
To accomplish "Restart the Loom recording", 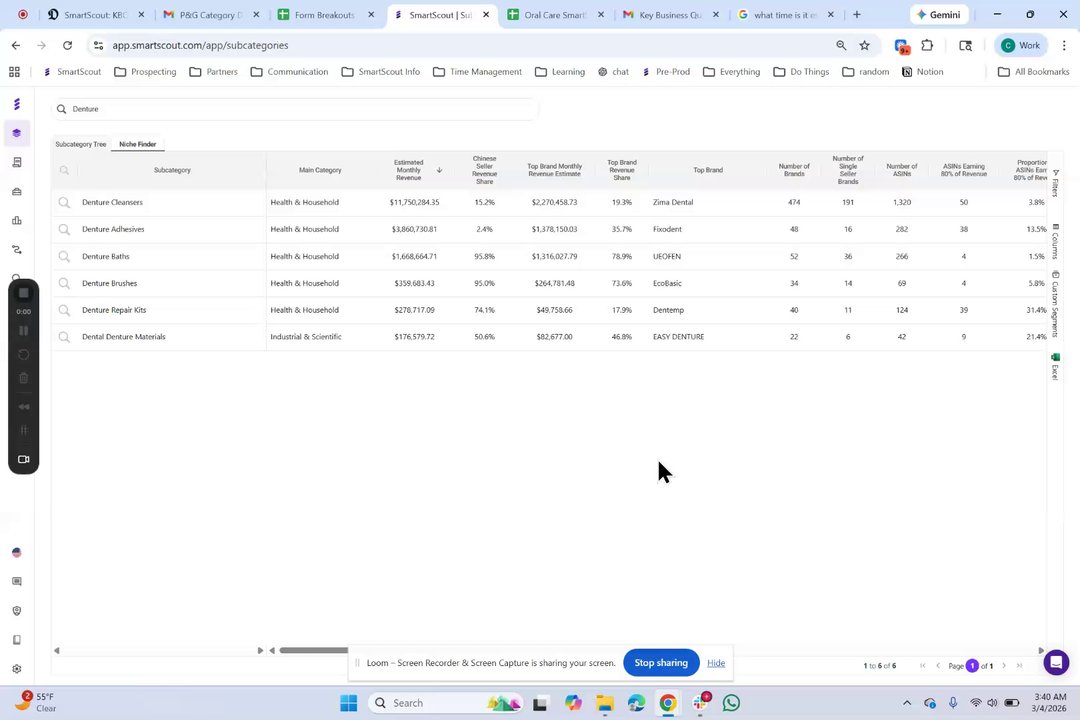I will [x=23, y=354].
